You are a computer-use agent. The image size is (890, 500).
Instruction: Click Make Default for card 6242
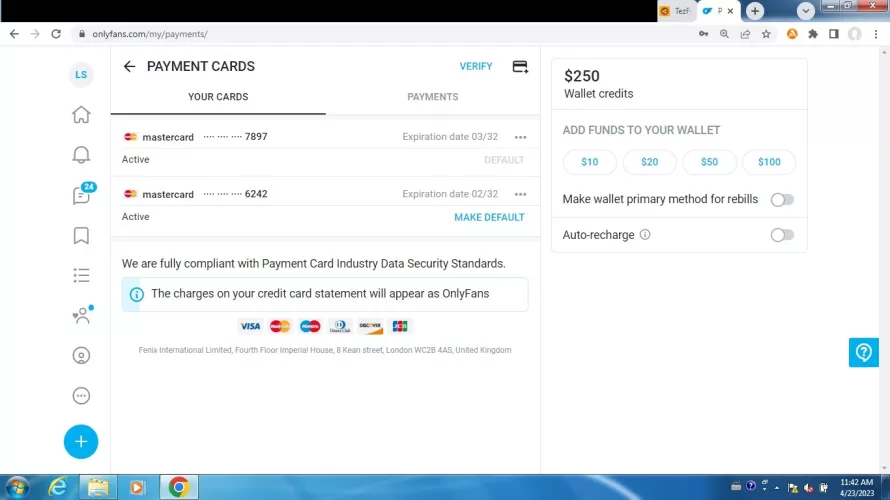pos(489,217)
